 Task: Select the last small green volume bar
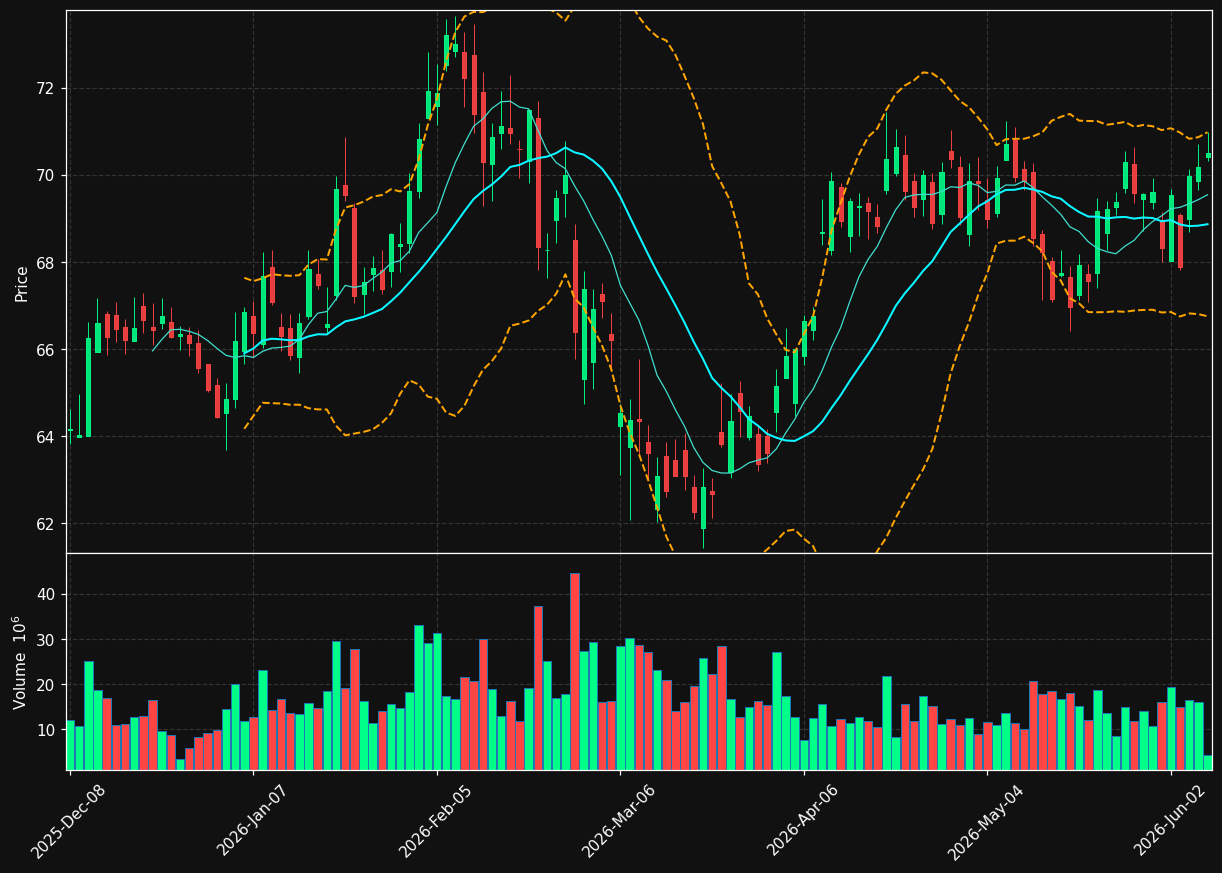click(1207, 763)
